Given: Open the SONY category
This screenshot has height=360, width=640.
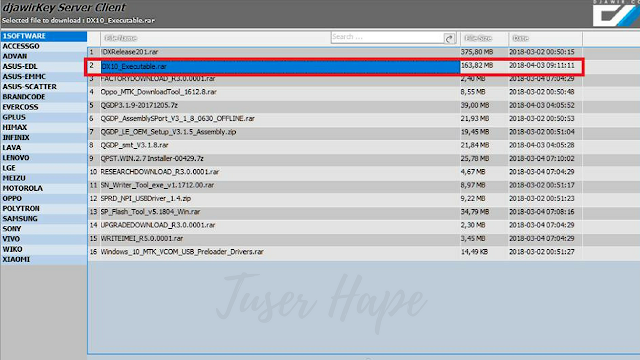Looking at the screenshot, I should (44, 229).
